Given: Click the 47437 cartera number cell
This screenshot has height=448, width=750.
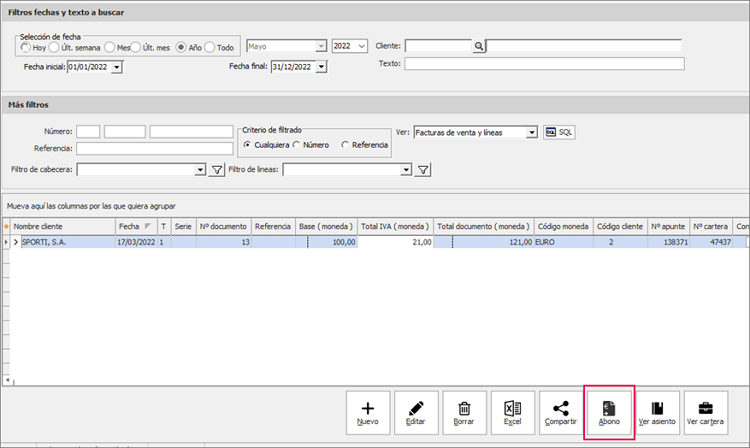Looking at the screenshot, I should 711,242.
